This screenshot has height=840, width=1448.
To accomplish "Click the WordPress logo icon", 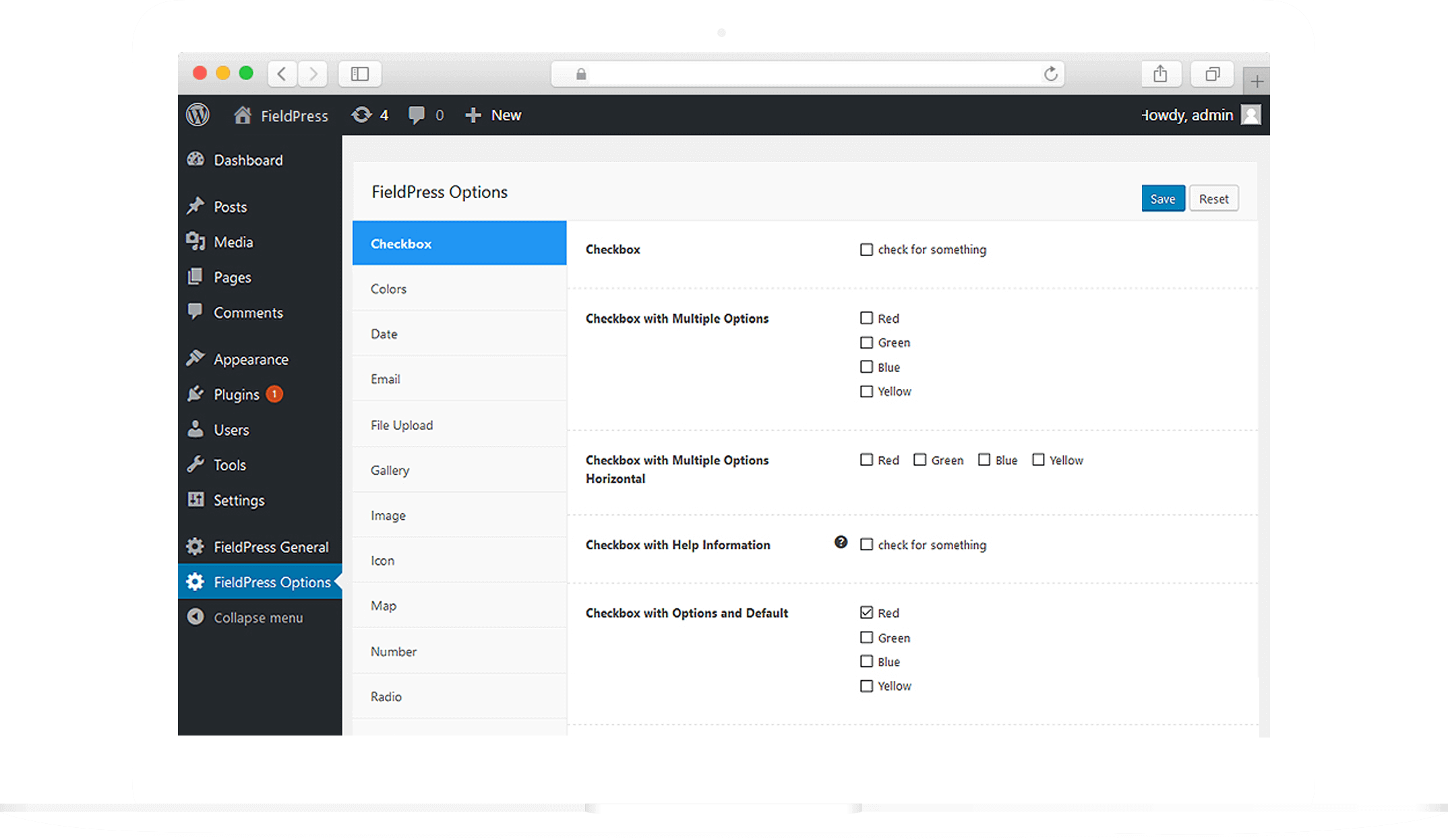I will (198, 115).
